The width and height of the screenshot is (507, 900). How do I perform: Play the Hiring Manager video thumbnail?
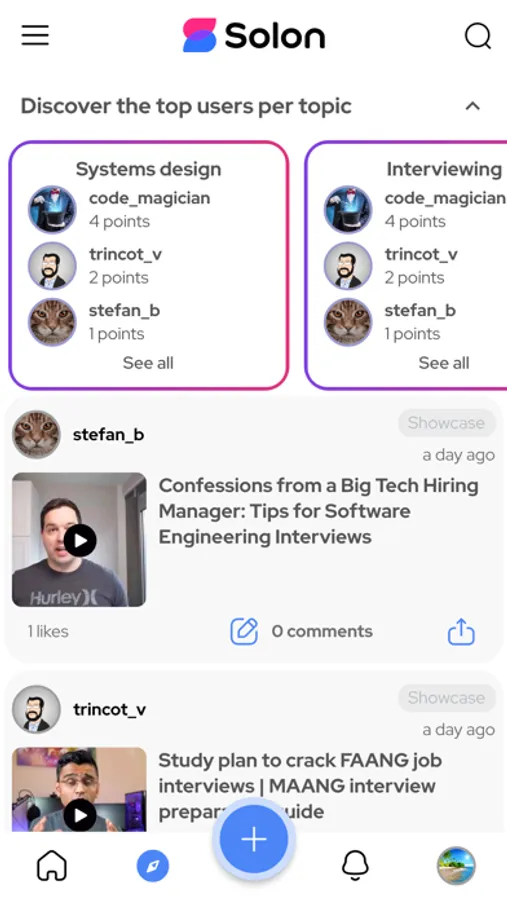coord(79,540)
